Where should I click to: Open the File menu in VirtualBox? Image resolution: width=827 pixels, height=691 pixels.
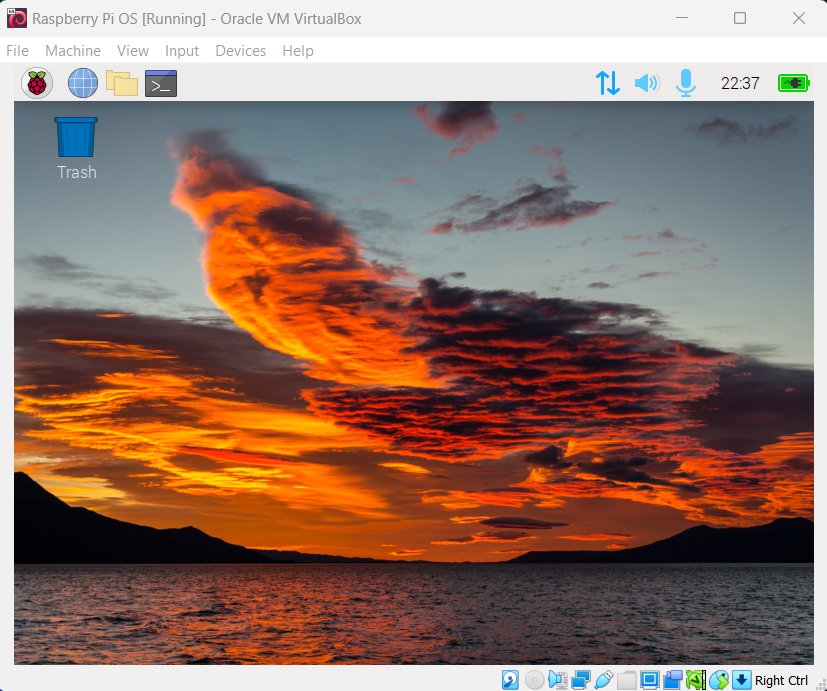pyautogui.click(x=17, y=51)
